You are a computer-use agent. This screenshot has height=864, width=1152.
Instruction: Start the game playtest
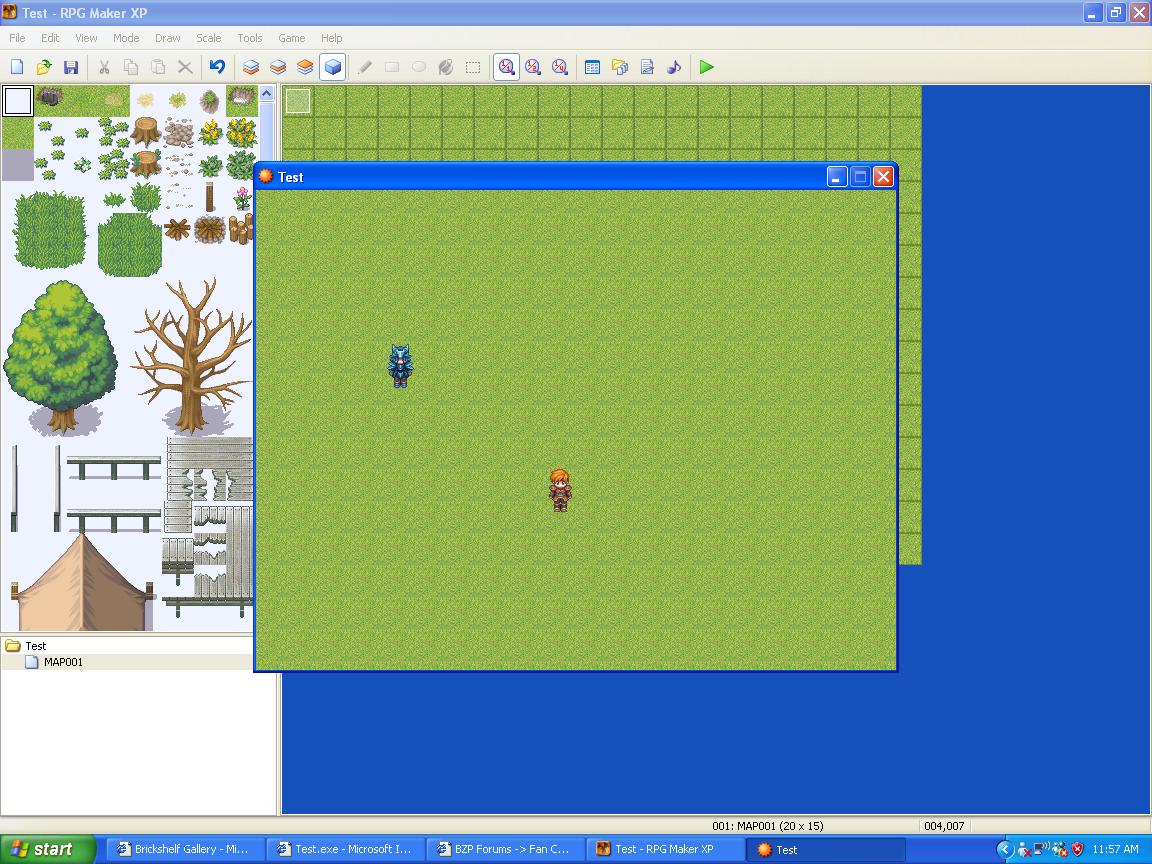(x=706, y=67)
